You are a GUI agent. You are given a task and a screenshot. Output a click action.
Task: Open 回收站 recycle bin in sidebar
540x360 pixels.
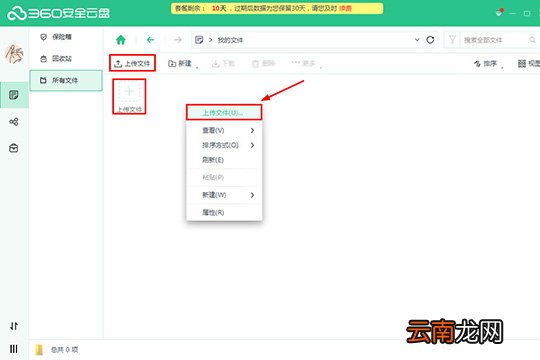56,59
